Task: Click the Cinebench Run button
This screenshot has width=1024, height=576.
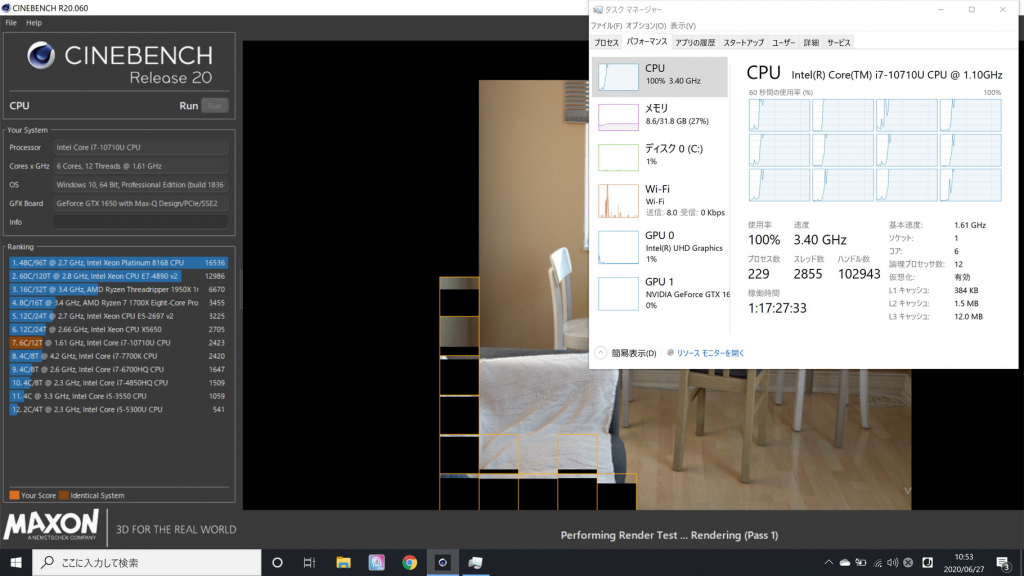Action: tap(213, 105)
